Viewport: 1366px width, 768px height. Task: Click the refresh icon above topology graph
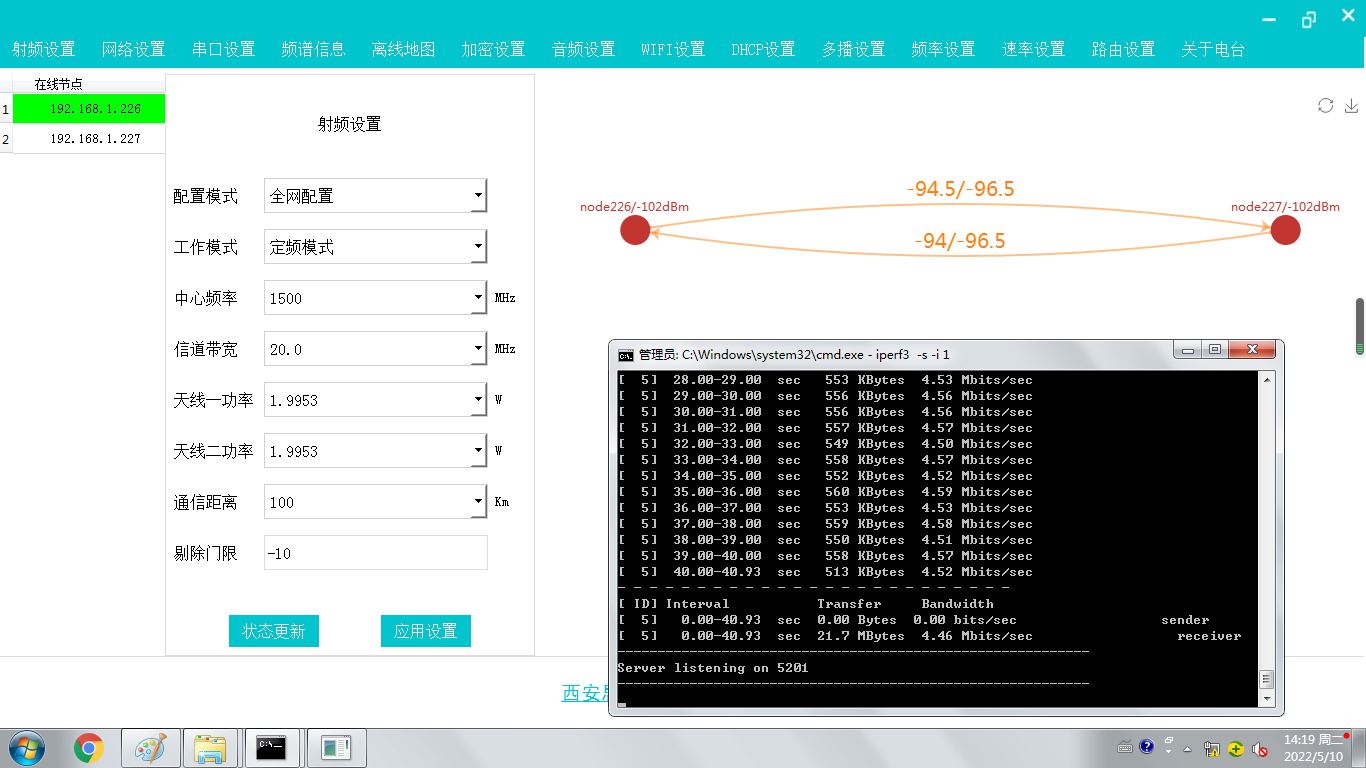[1325, 105]
